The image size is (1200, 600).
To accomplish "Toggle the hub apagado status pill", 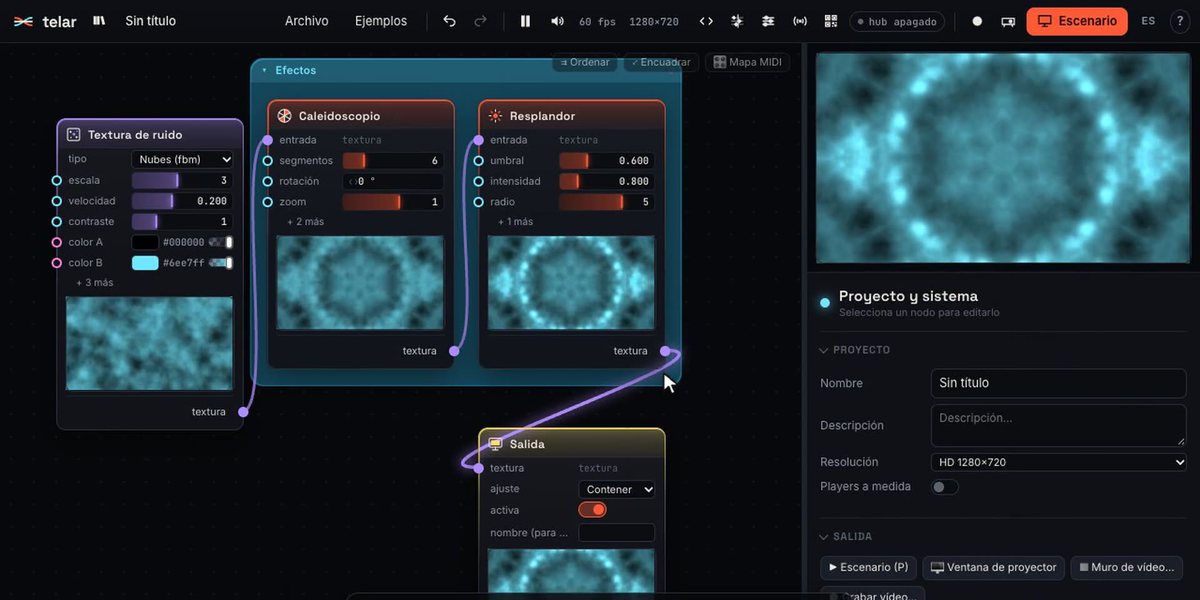I will click(897, 21).
